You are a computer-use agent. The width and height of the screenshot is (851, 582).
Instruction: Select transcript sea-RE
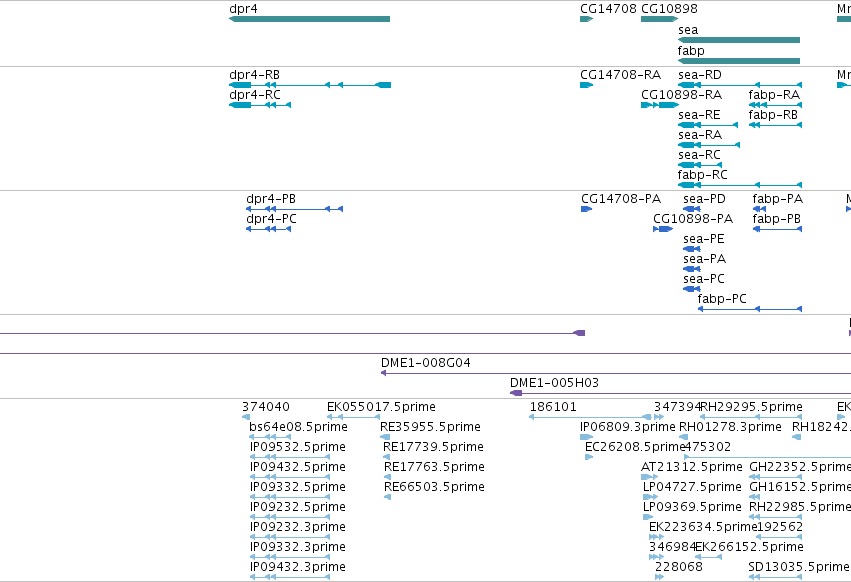tap(708, 125)
